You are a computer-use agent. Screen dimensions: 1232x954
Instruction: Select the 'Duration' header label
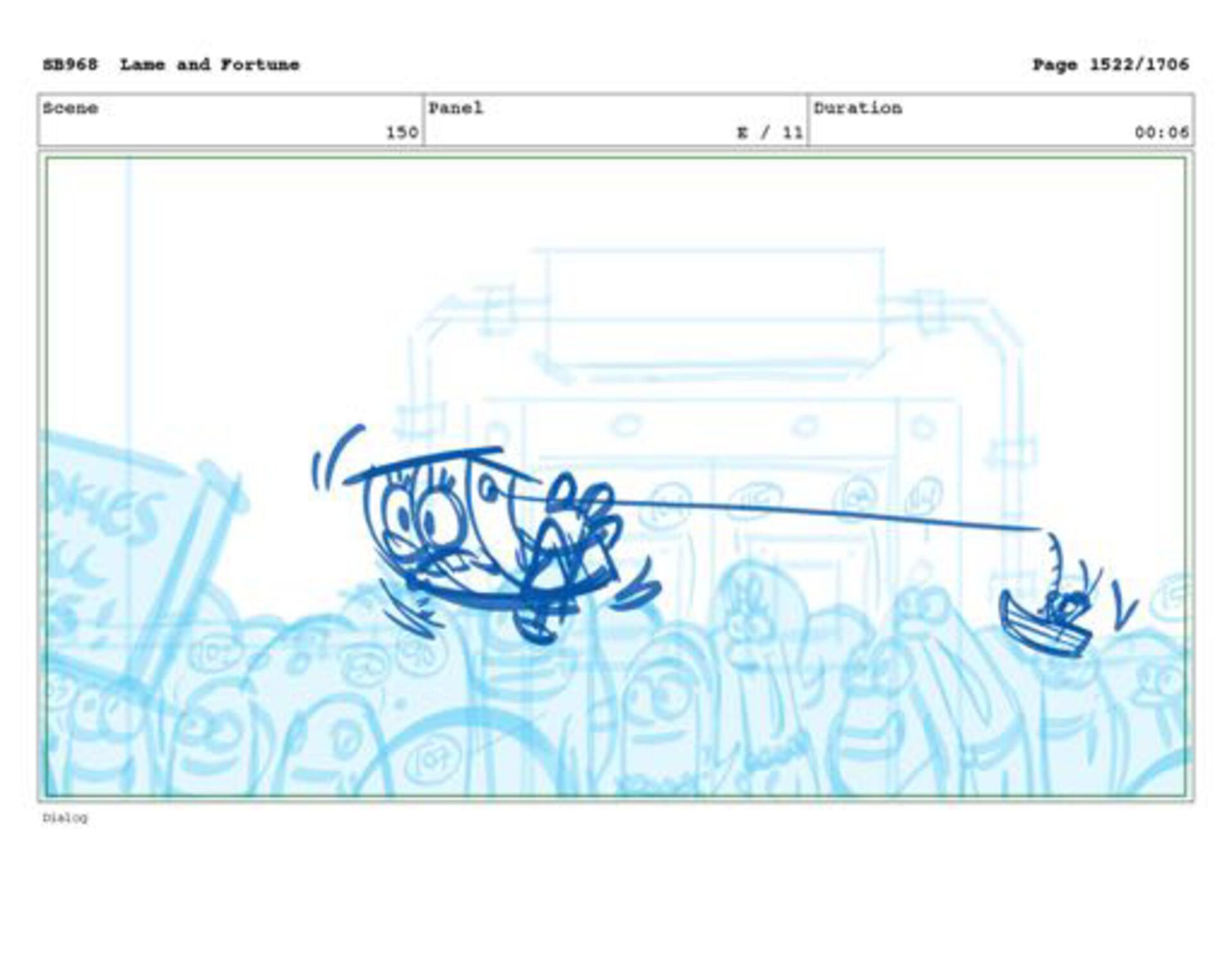pos(858,108)
